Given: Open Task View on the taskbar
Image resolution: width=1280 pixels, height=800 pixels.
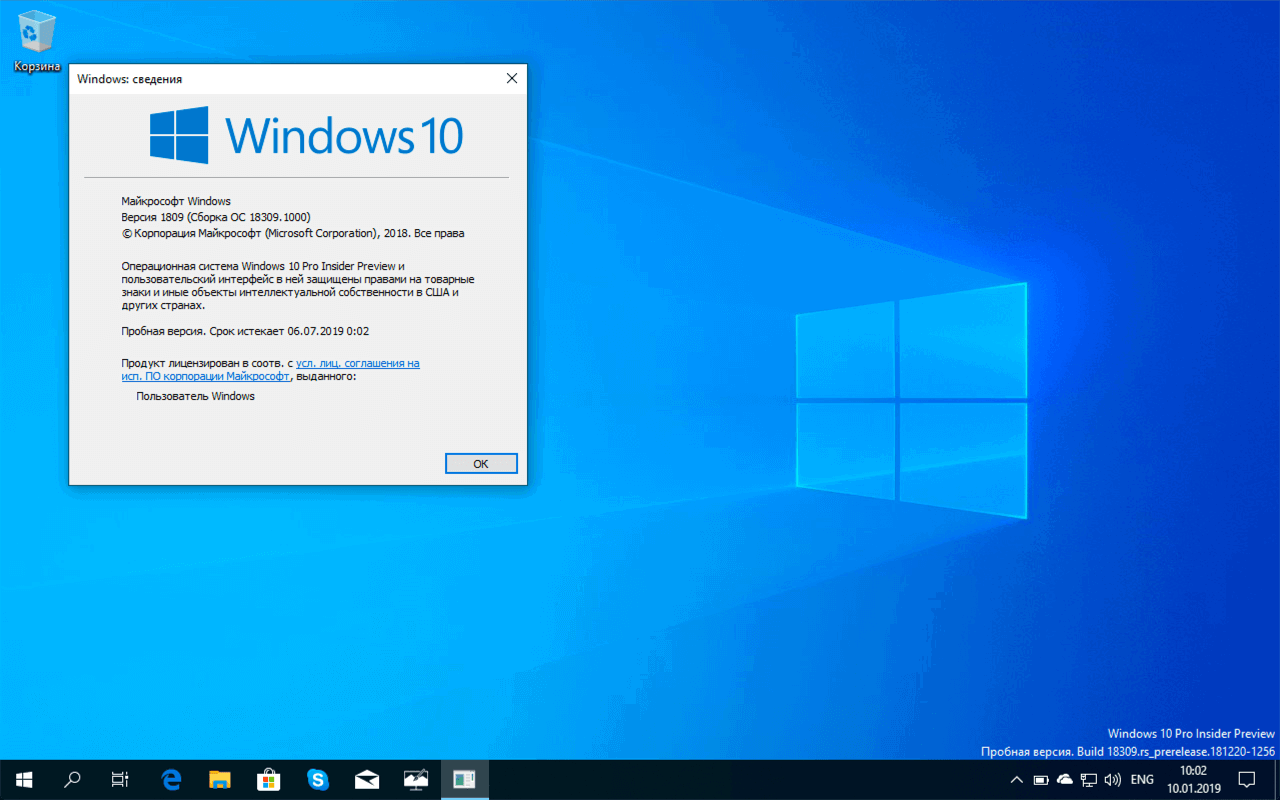Looking at the screenshot, I should (119, 779).
